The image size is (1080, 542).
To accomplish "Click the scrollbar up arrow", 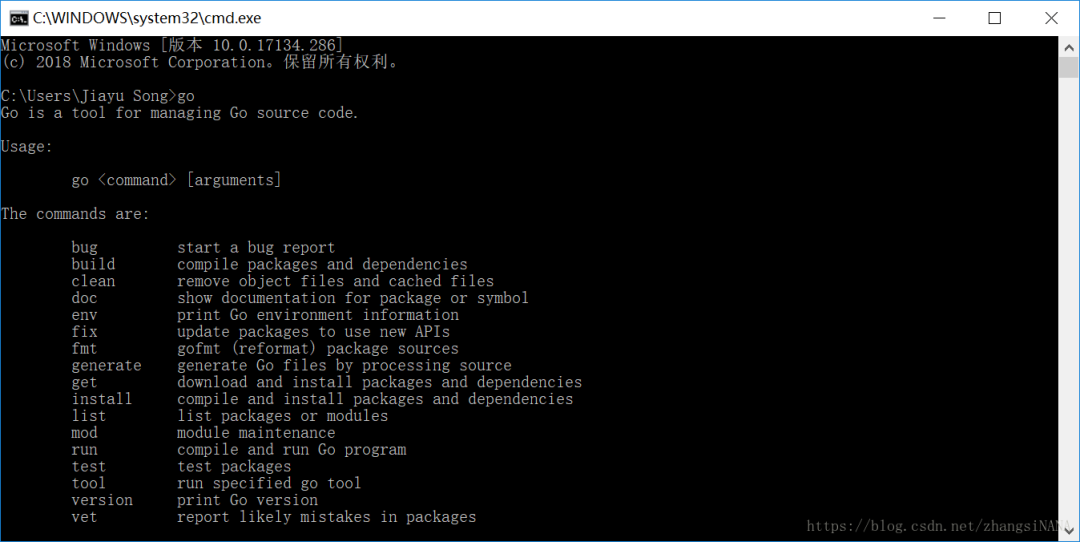I will [1068, 46].
